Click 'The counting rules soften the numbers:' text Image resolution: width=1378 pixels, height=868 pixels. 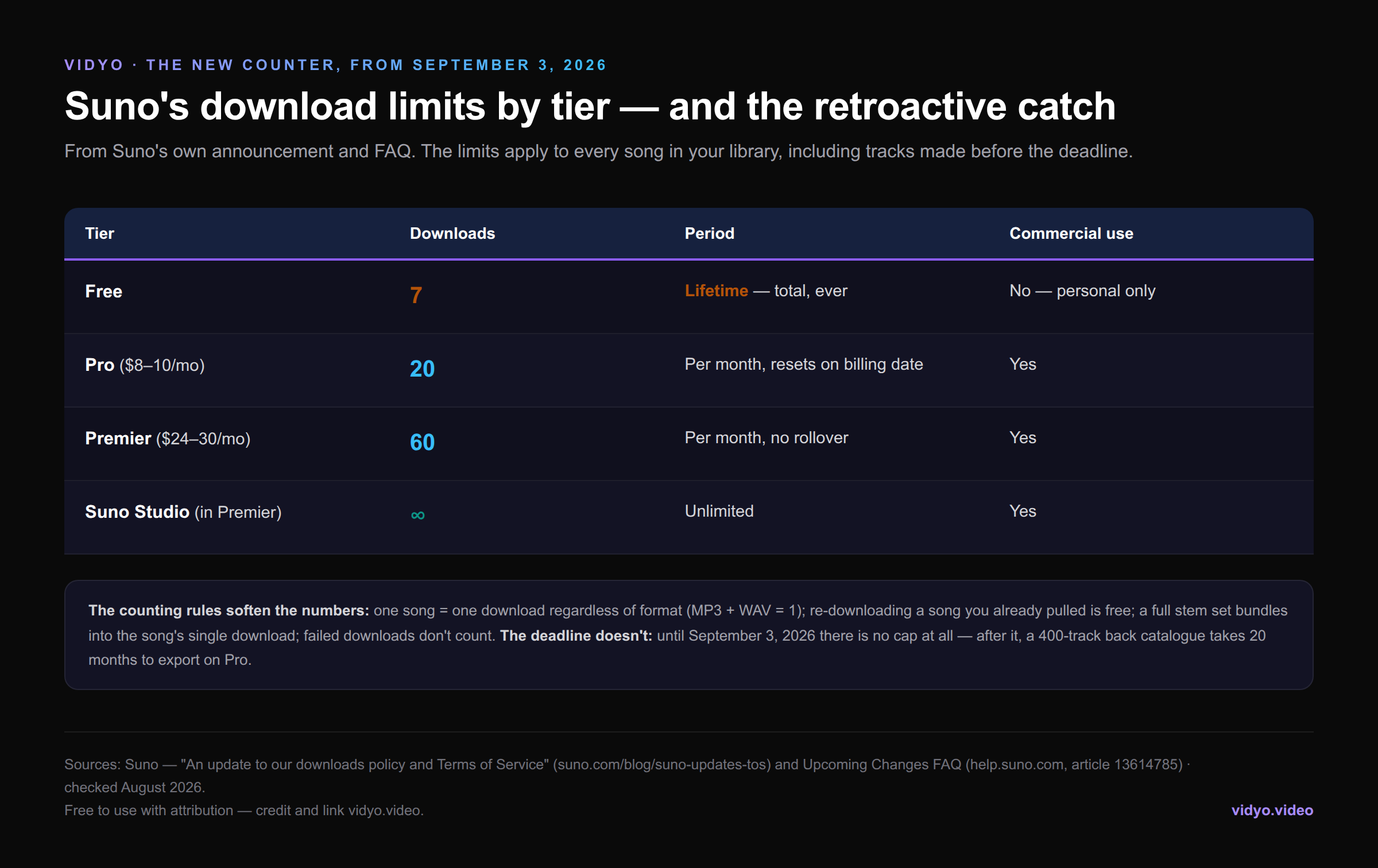[229, 610]
